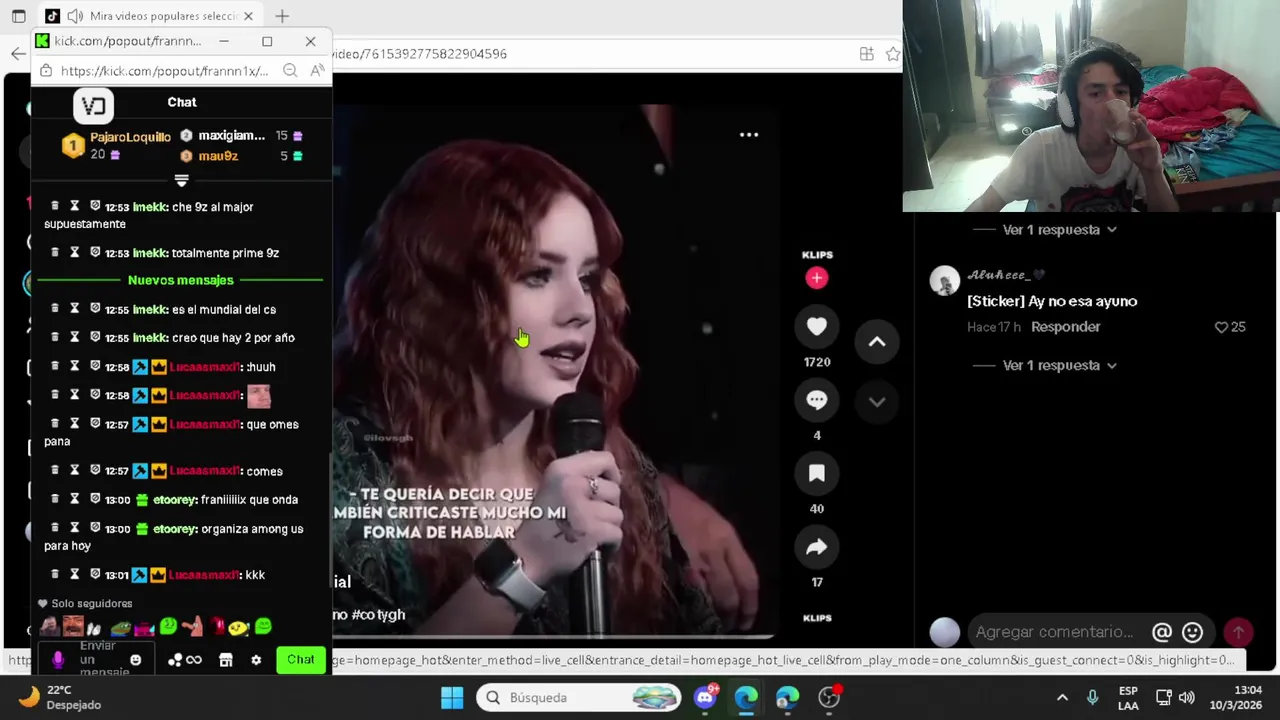
Task: Open OBS Studio from the taskbar
Action: pyautogui.click(x=829, y=697)
